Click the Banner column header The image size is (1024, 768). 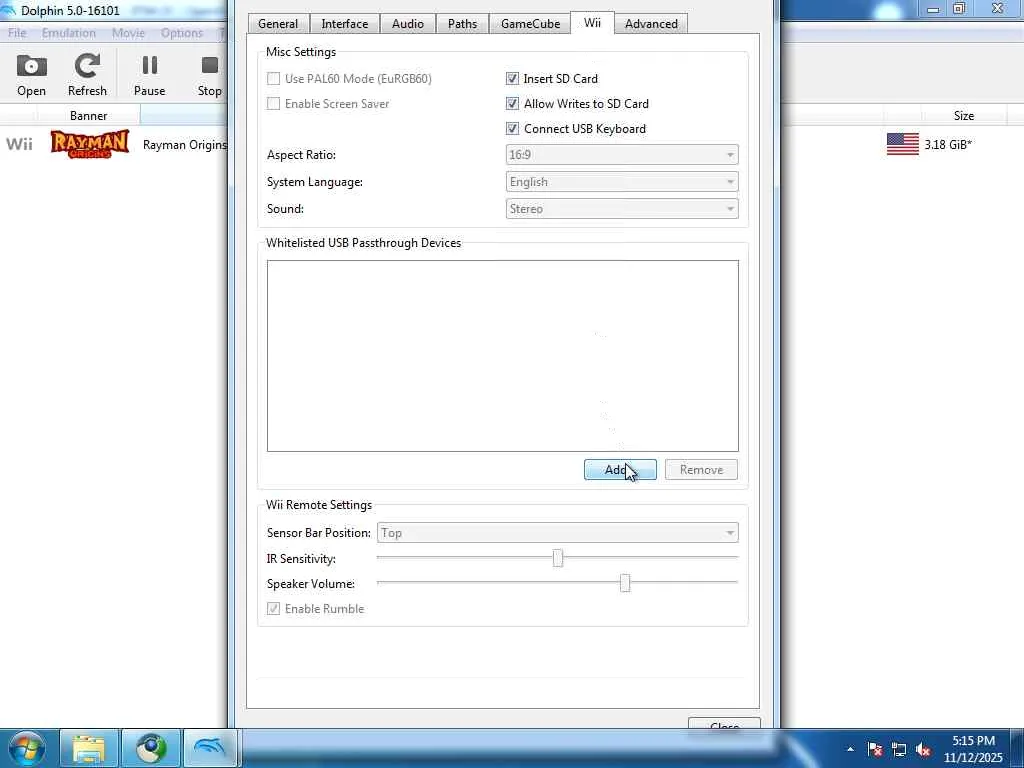point(89,116)
